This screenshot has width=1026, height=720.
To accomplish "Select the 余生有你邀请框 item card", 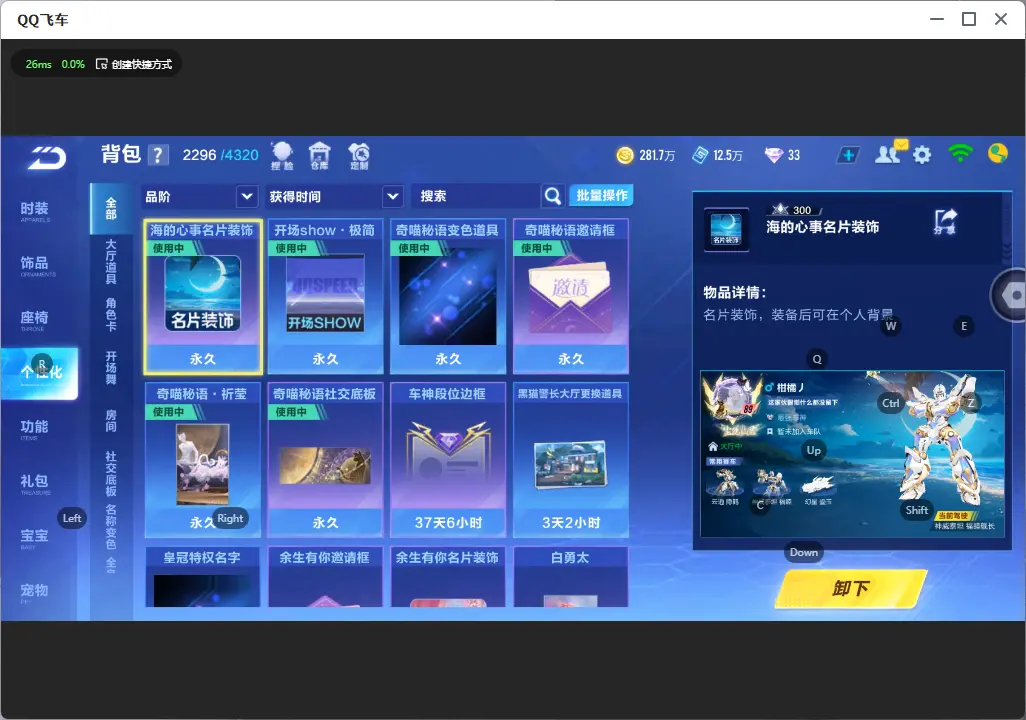I will pos(325,577).
